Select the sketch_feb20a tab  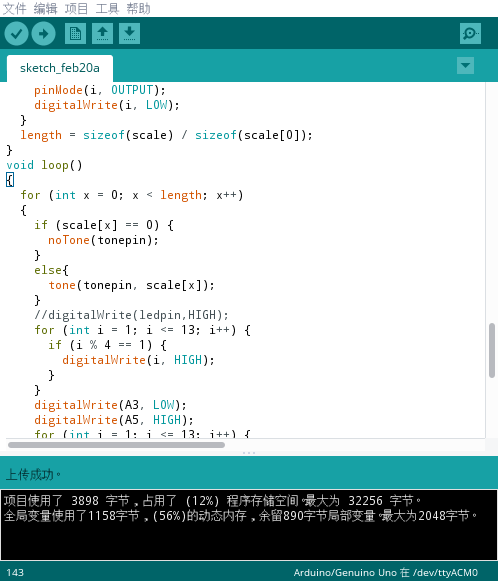click(60, 68)
